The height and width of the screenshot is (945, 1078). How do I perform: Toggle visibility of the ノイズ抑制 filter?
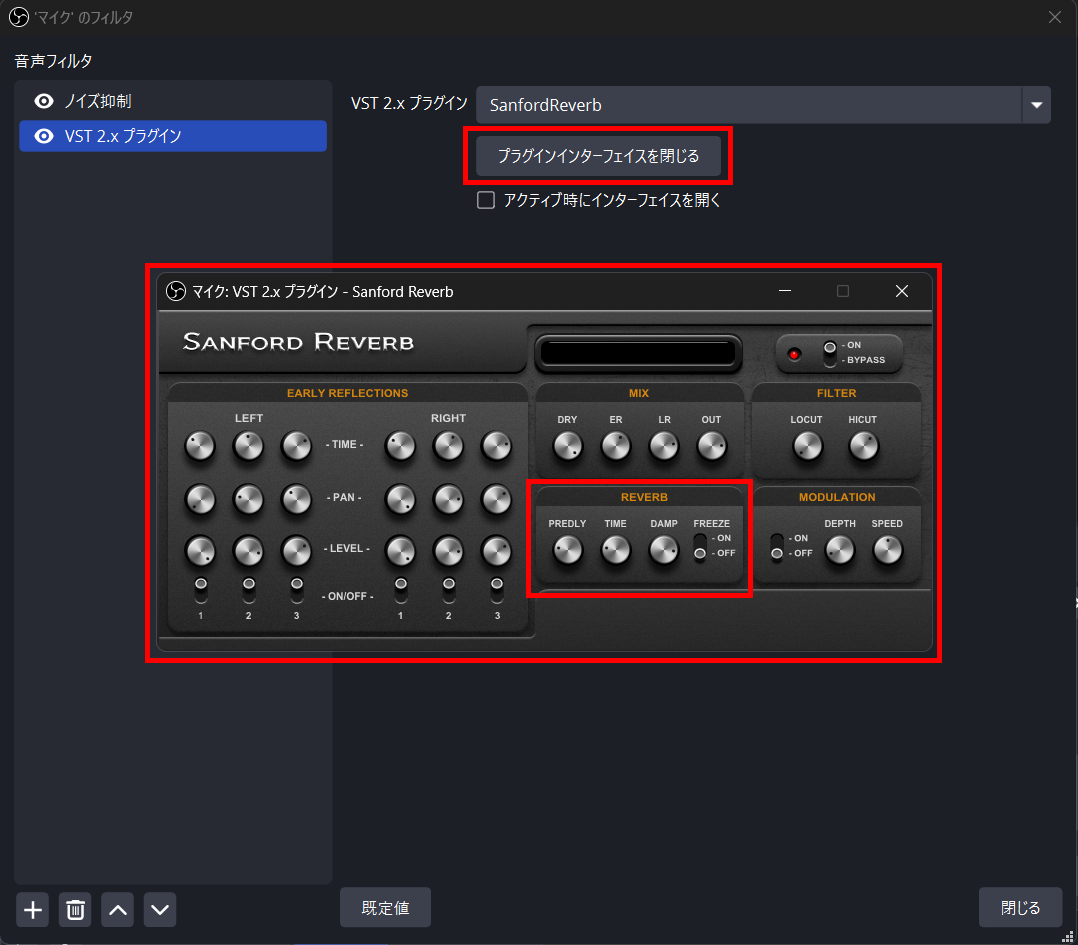tap(44, 101)
